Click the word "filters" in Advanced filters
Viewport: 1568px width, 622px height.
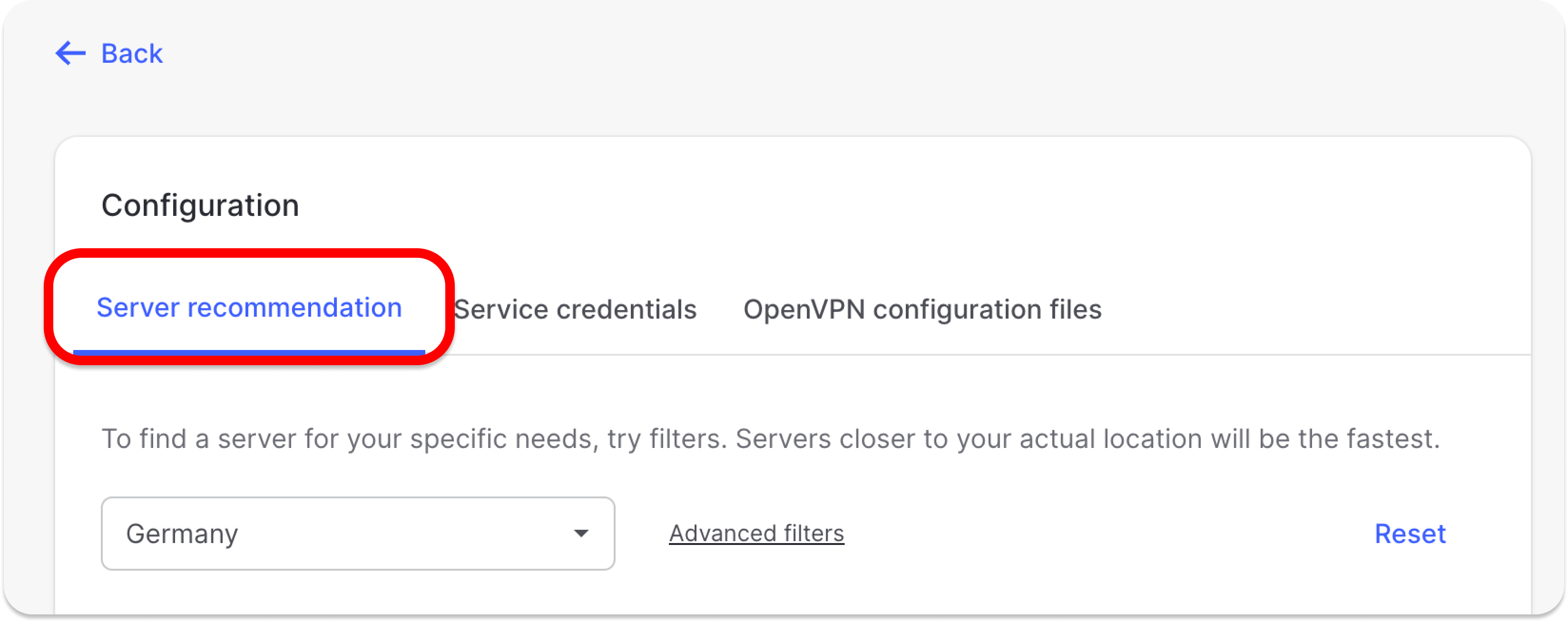point(814,533)
